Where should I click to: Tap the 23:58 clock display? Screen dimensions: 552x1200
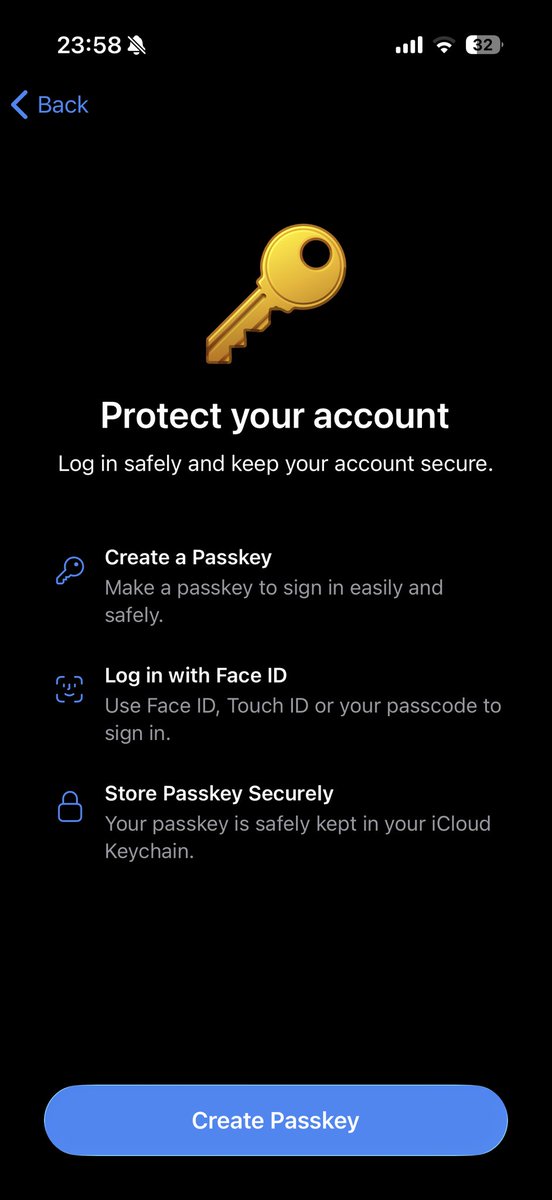89,45
